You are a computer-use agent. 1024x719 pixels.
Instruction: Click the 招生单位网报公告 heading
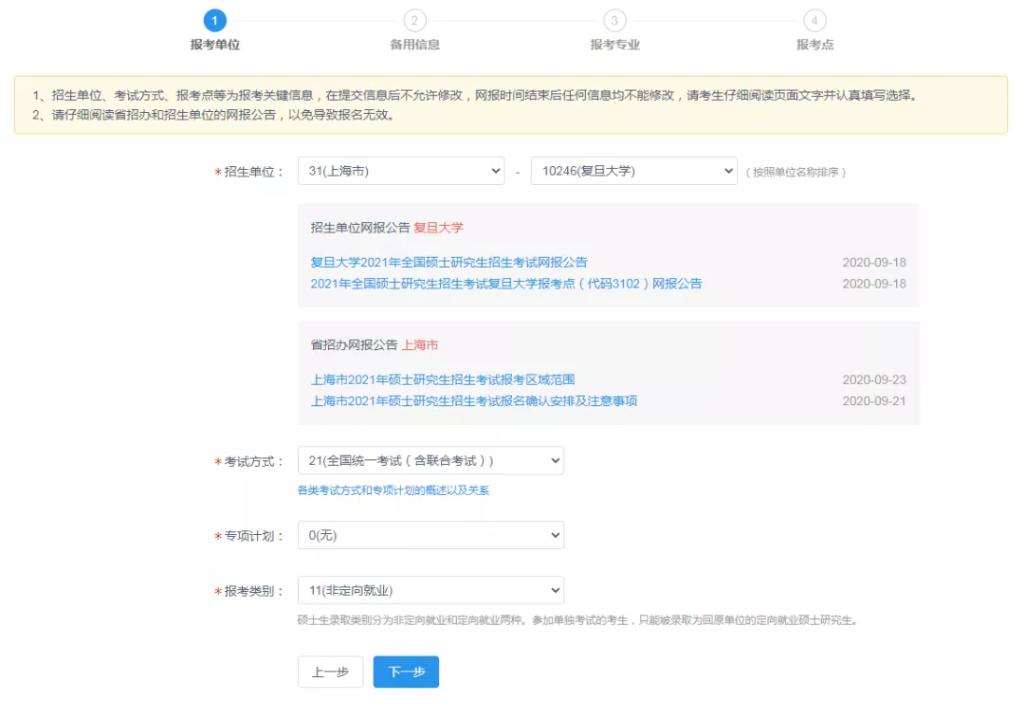click(360, 228)
